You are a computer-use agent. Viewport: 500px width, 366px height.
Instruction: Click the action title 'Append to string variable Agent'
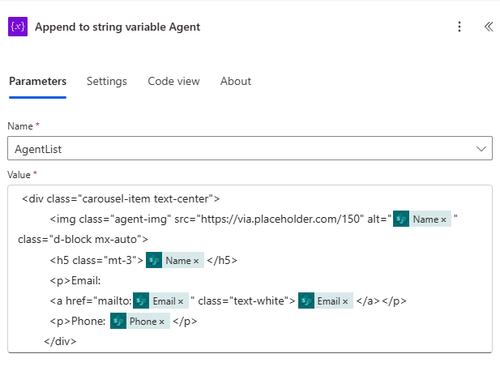tap(118, 27)
